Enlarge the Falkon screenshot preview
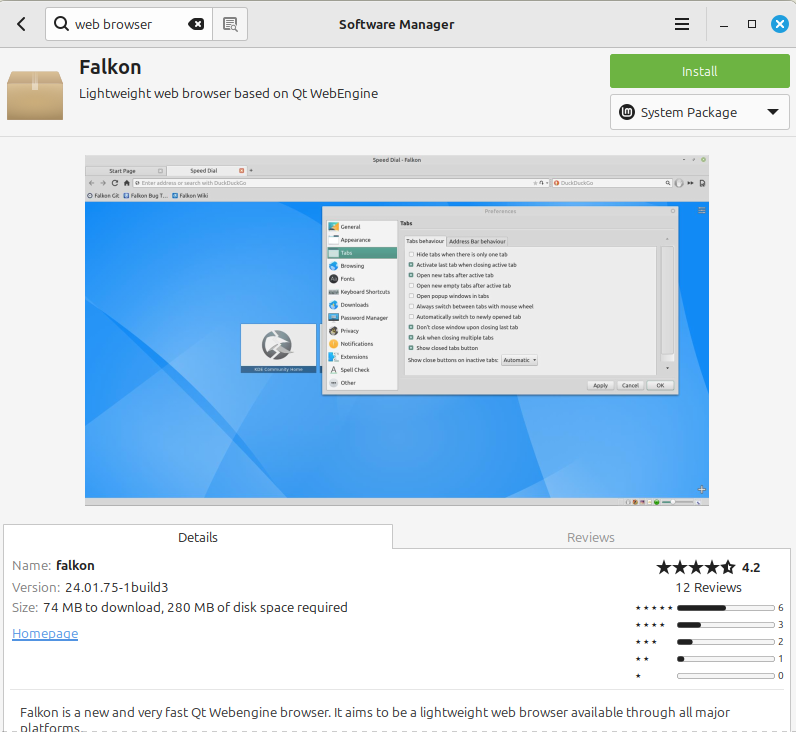This screenshot has height=732, width=796. click(396, 330)
